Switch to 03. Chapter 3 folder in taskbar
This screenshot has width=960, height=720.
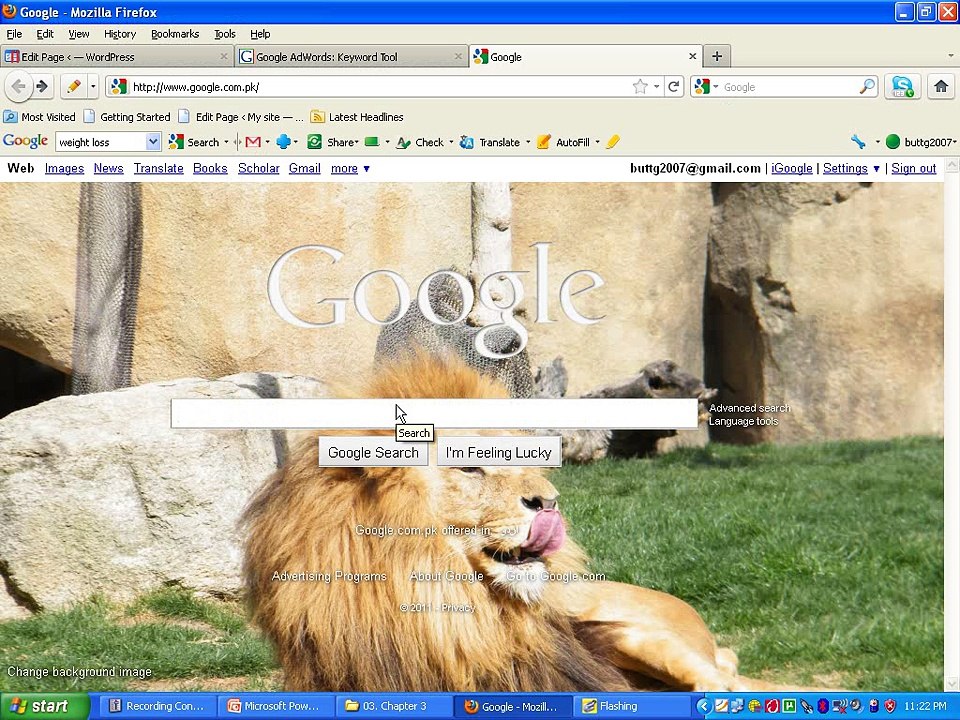click(x=394, y=706)
